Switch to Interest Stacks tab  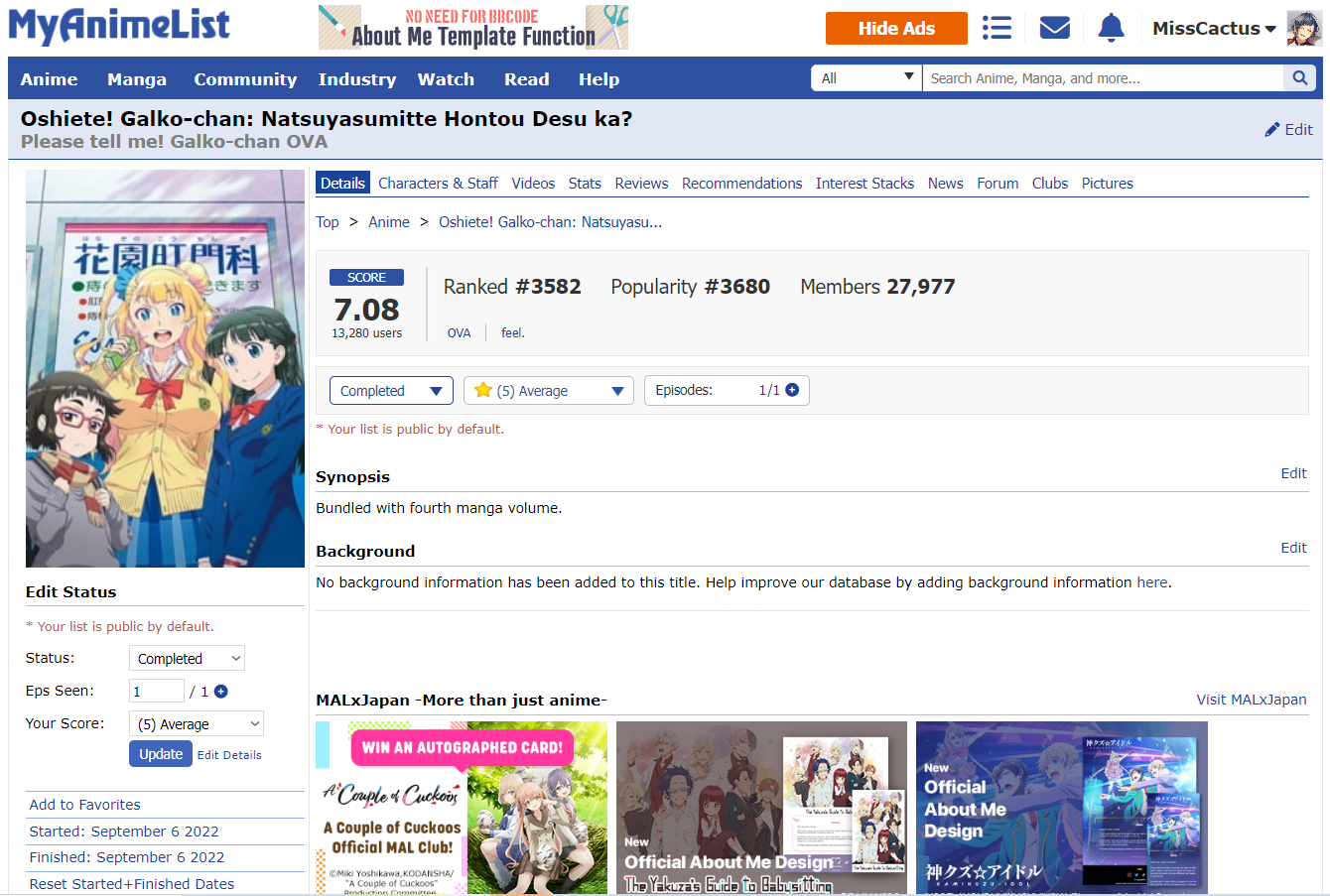coord(864,184)
